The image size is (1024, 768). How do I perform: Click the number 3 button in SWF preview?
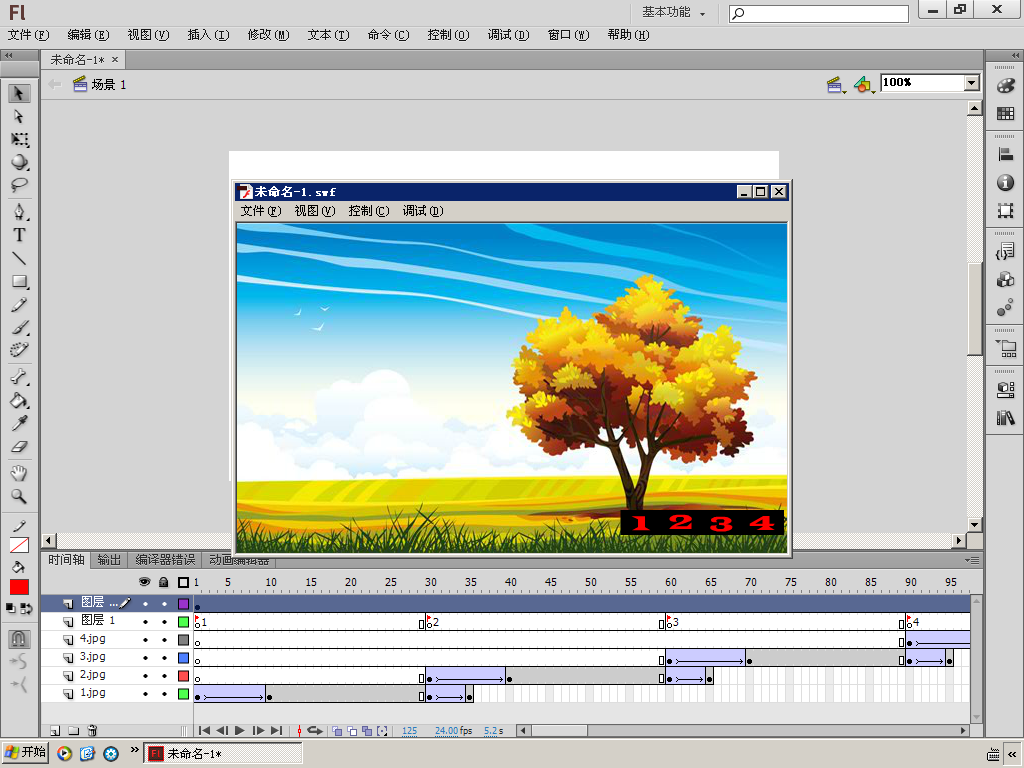point(720,523)
